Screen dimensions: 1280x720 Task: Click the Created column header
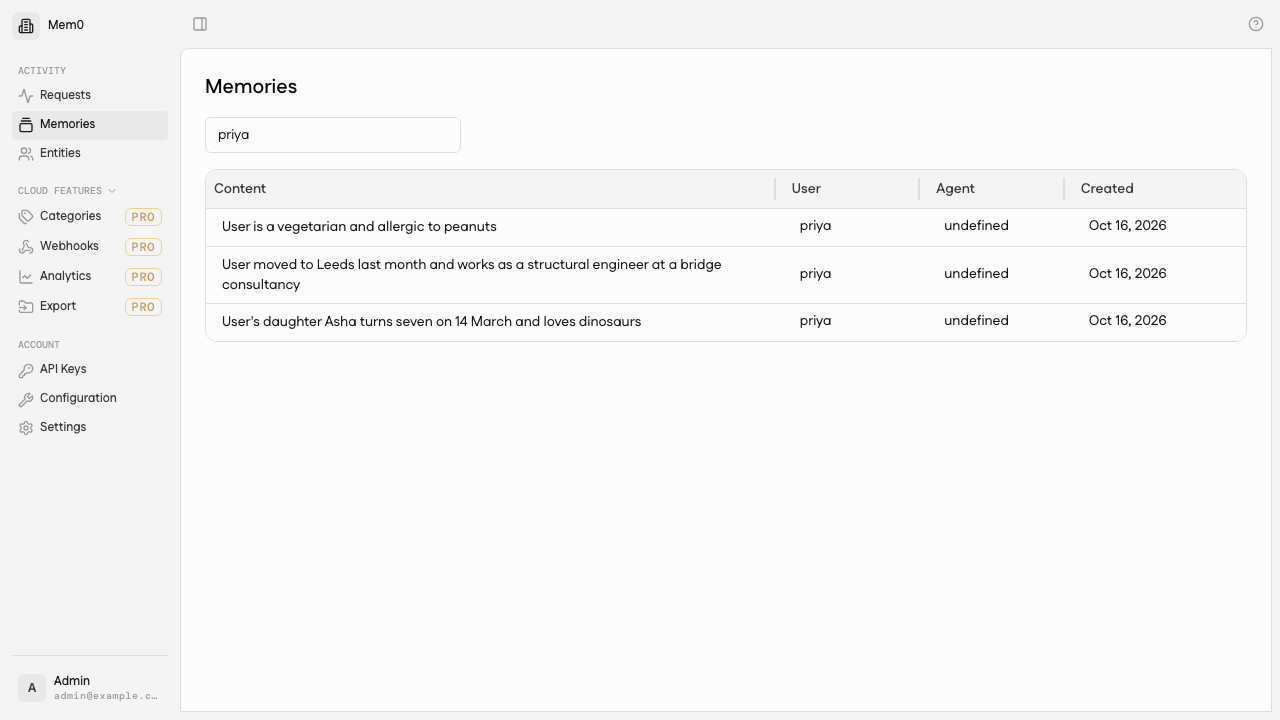(1107, 188)
